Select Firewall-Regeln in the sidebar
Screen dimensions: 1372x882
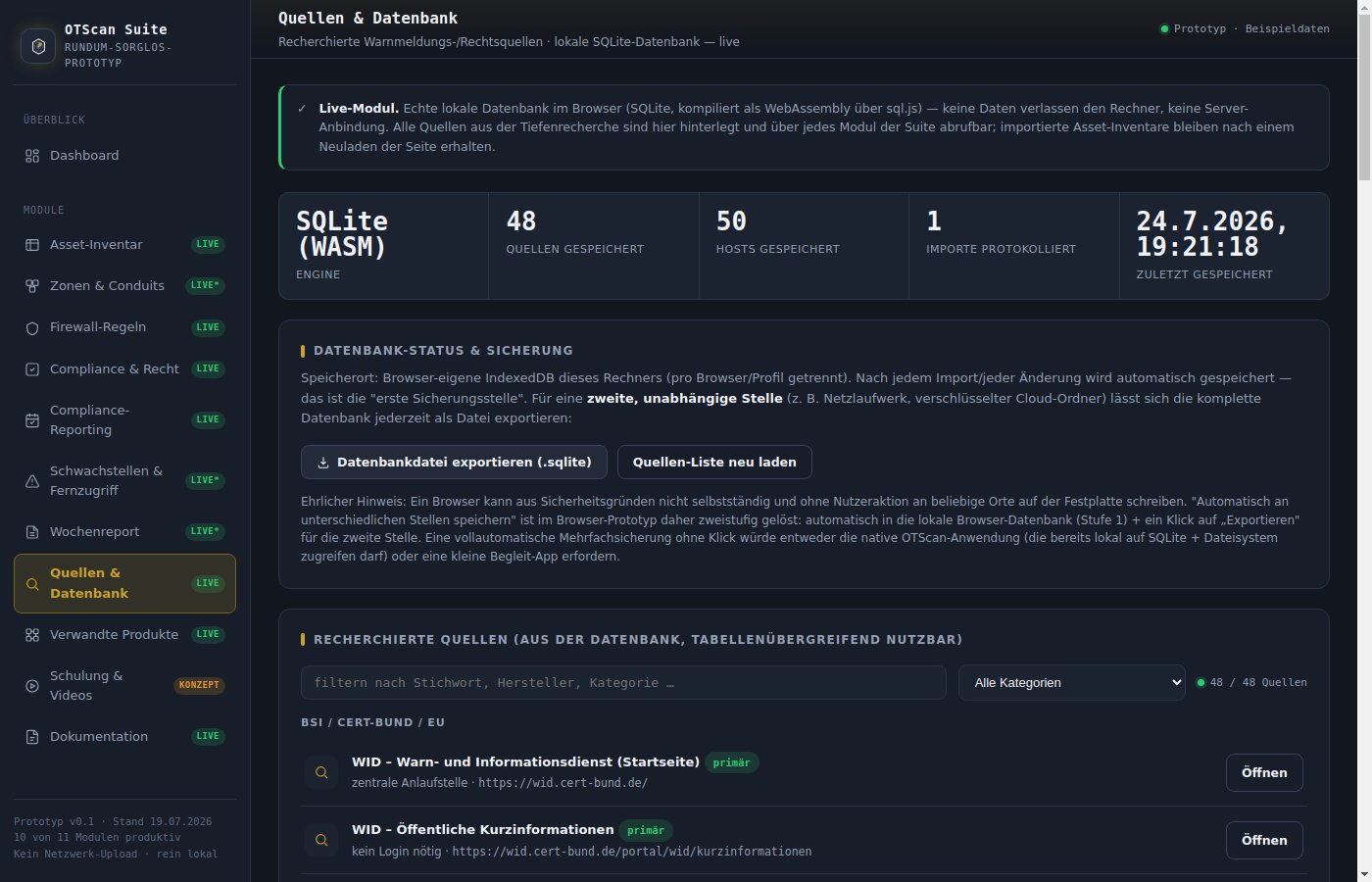point(124,327)
